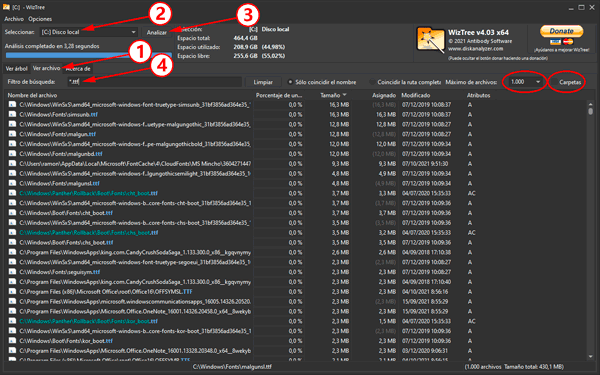Click the status bar path C:\Windows\Fonts\malgunsl.ttf

pos(232,367)
